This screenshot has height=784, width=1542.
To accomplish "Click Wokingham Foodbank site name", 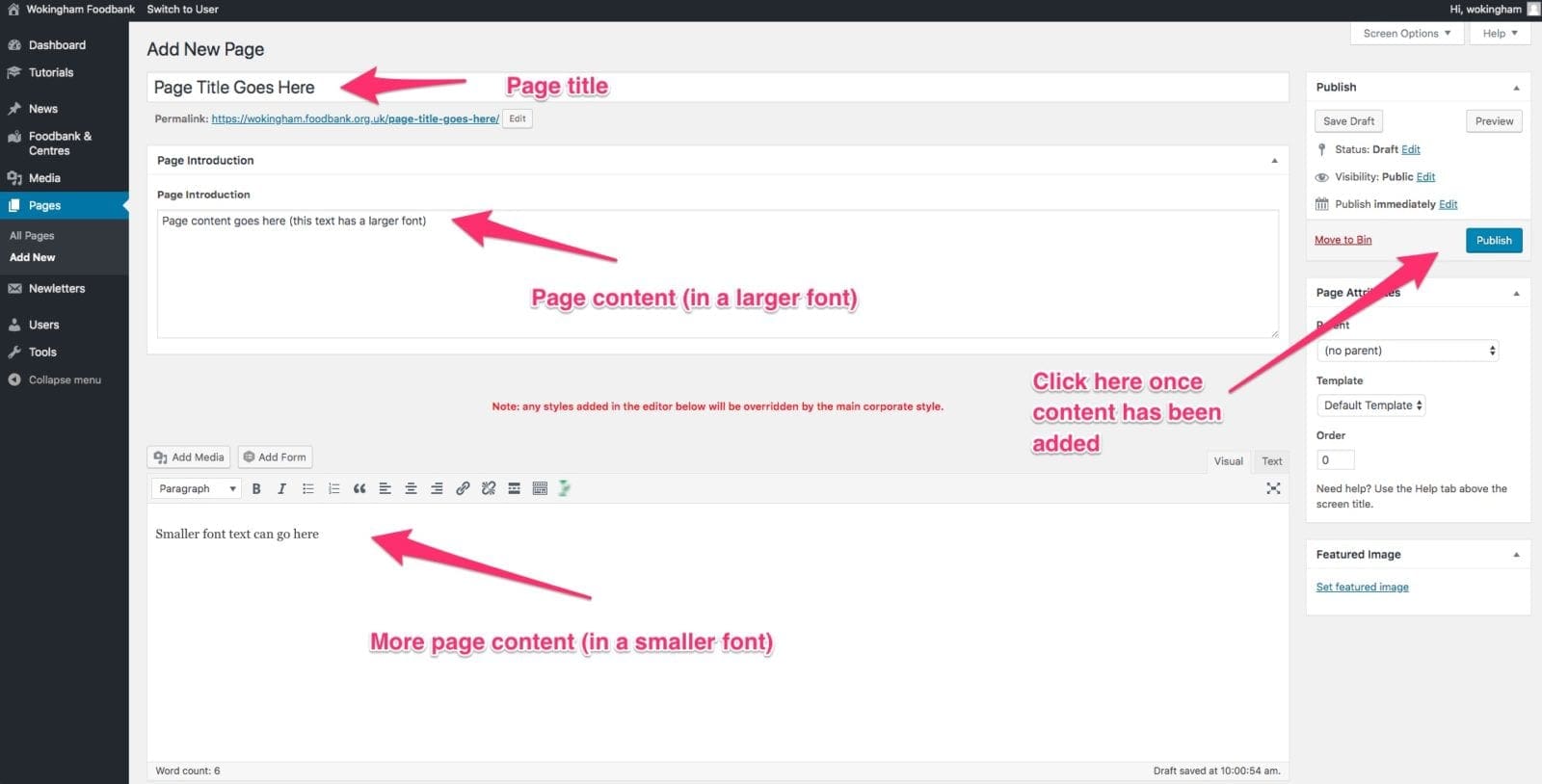I will click(80, 9).
